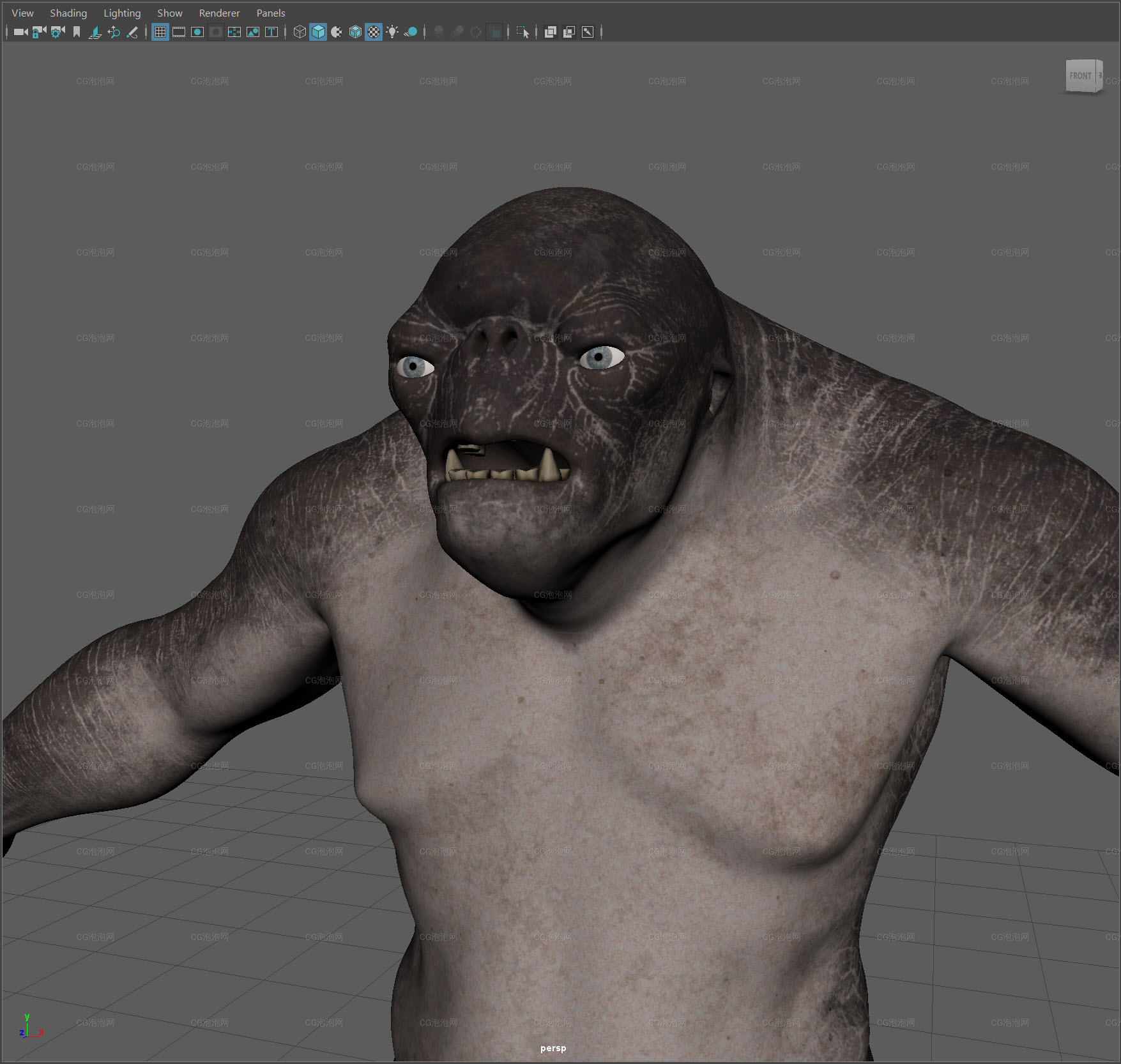This screenshot has height=1064, width=1121.
Task: Toggle the 2D Pan/Zoom icon
Action: (x=114, y=32)
